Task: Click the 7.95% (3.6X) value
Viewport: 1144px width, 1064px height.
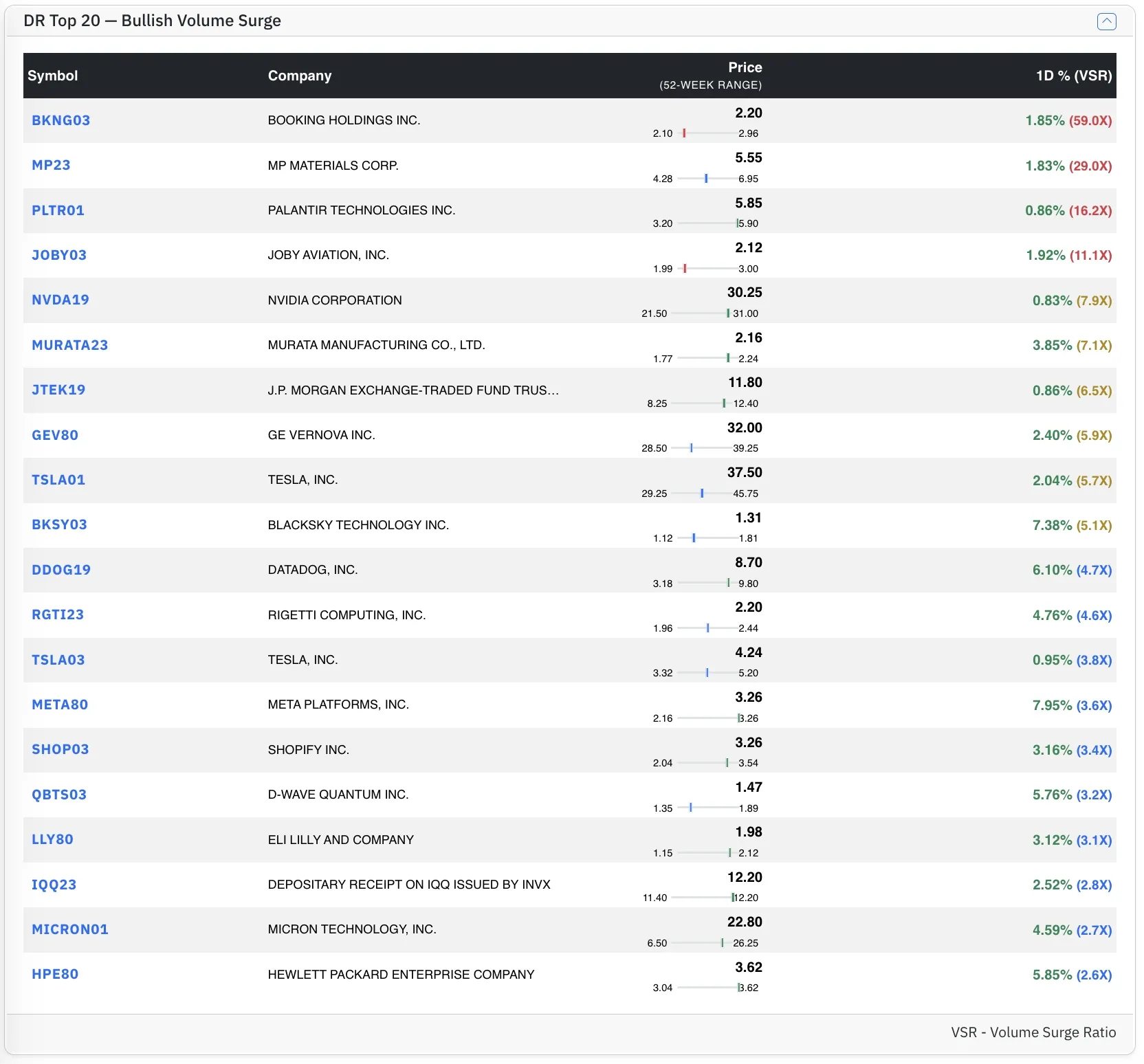Action: pyautogui.click(x=1072, y=705)
